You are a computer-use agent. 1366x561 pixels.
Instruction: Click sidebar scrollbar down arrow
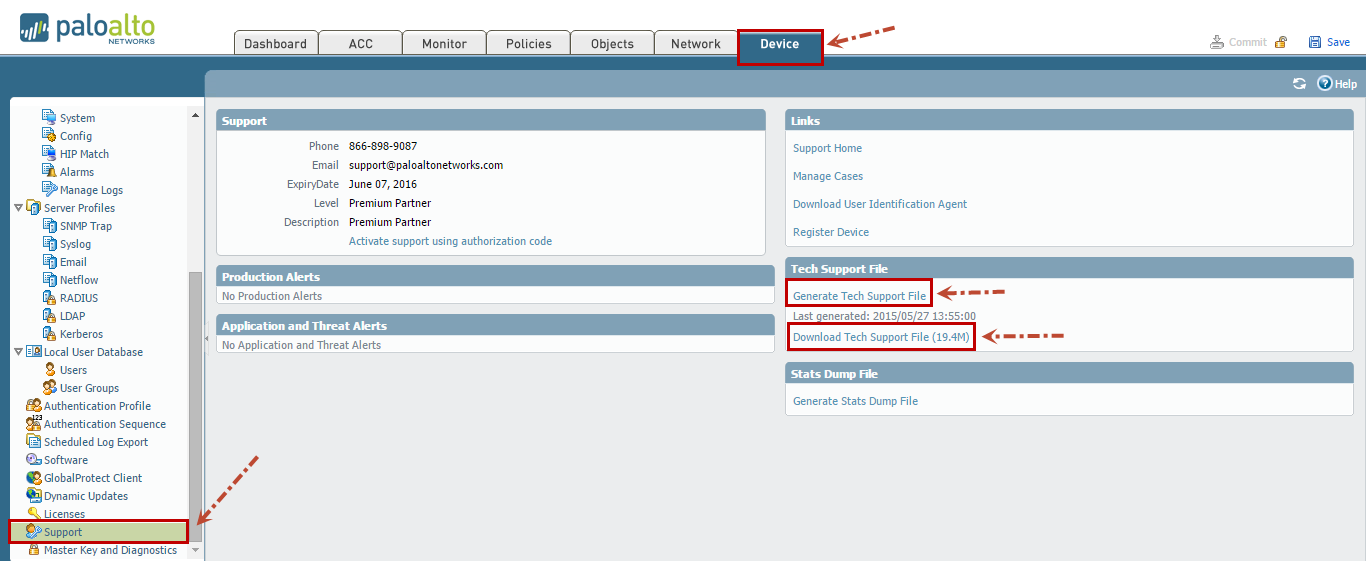[195, 550]
